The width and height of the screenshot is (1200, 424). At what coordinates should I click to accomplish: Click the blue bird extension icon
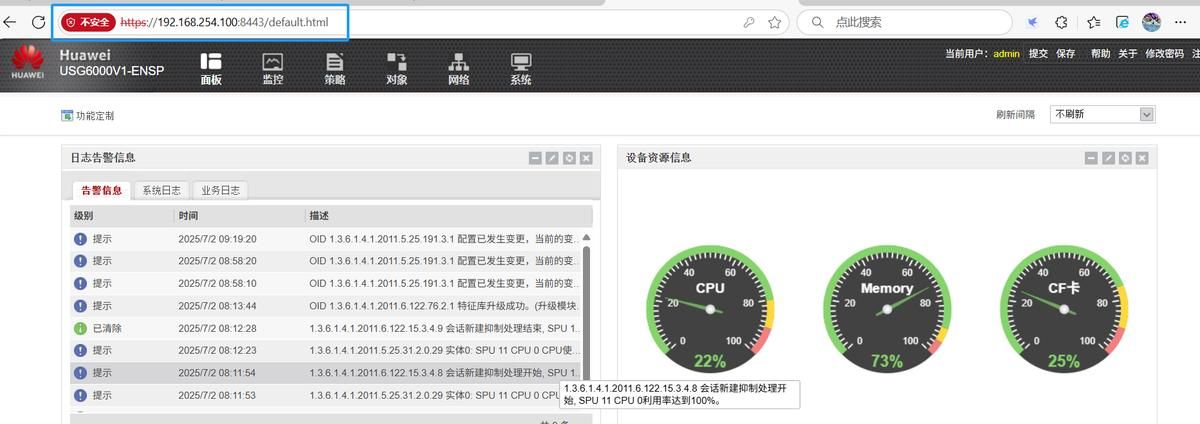tap(1033, 22)
